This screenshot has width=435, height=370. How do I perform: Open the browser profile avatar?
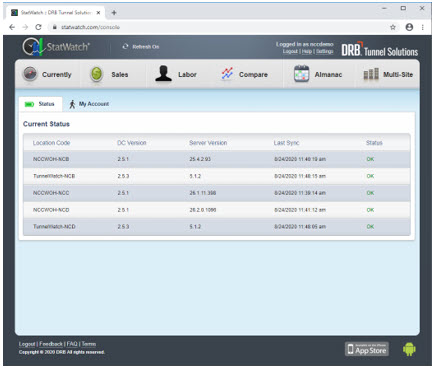pos(409,27)
